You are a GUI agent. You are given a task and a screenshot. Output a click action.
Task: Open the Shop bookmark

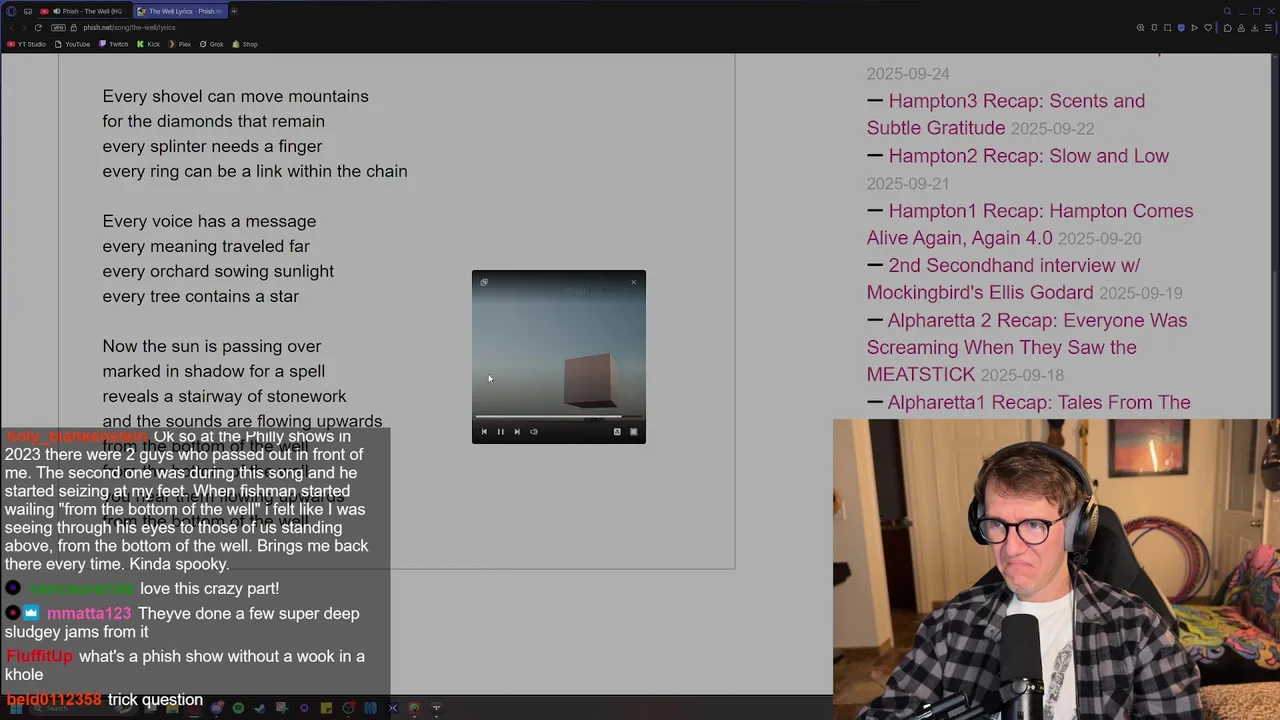tap(245, 44)
